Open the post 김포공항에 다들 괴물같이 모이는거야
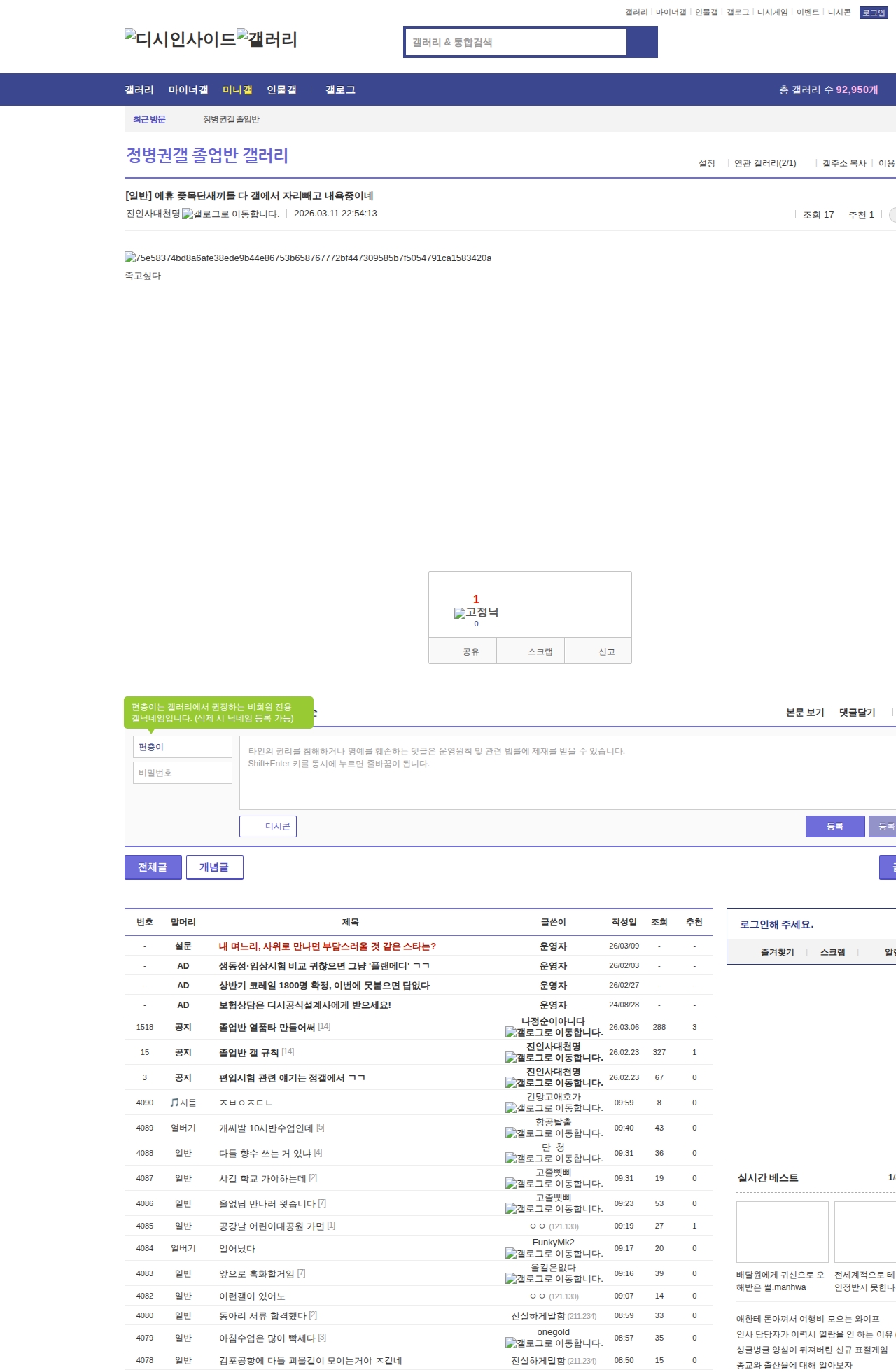896x1372 pixels. tap(311, 1360)
